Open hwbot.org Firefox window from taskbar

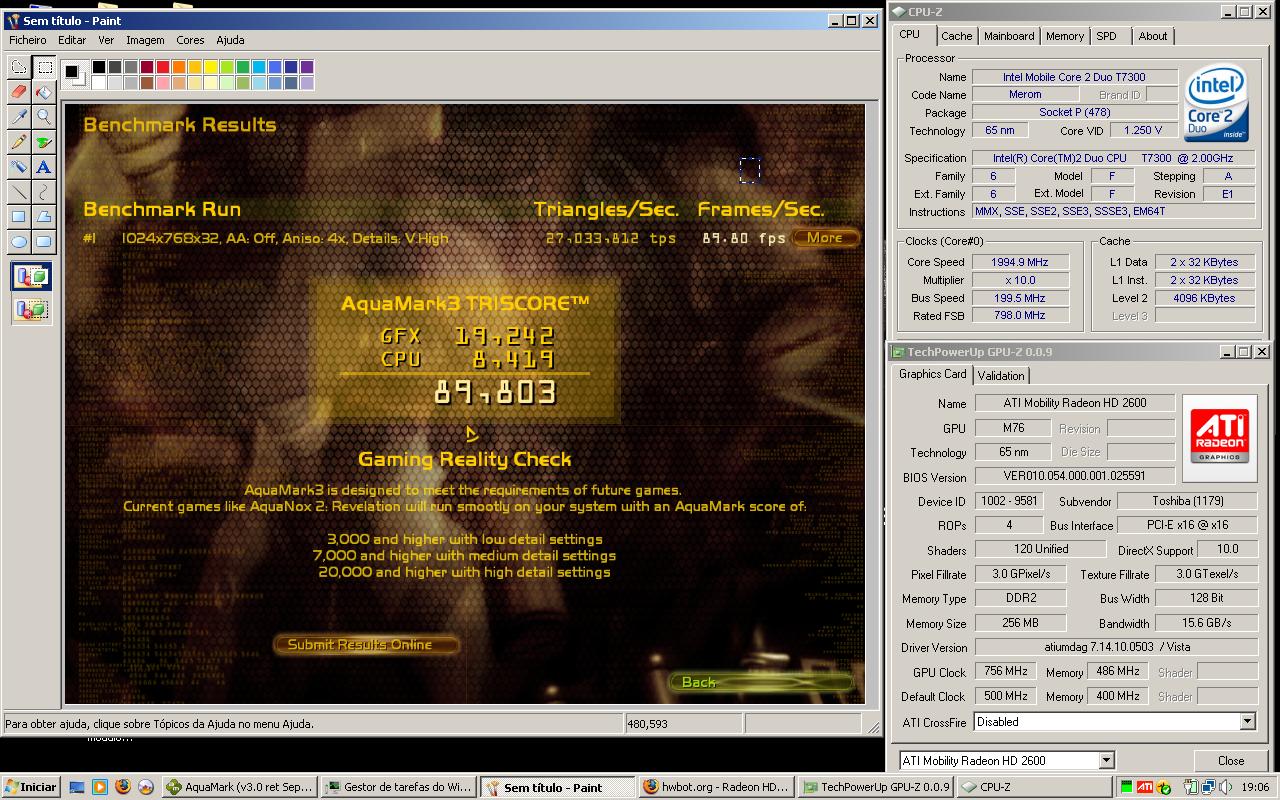click(x=716, y=787)
